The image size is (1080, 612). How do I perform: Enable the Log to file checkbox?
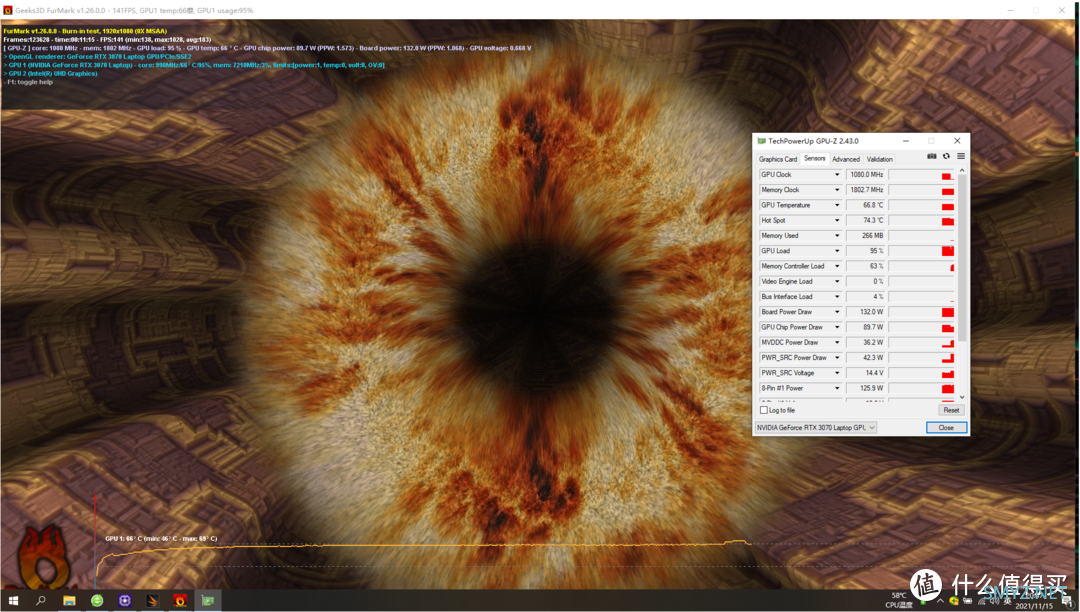(x=763, y=410)
